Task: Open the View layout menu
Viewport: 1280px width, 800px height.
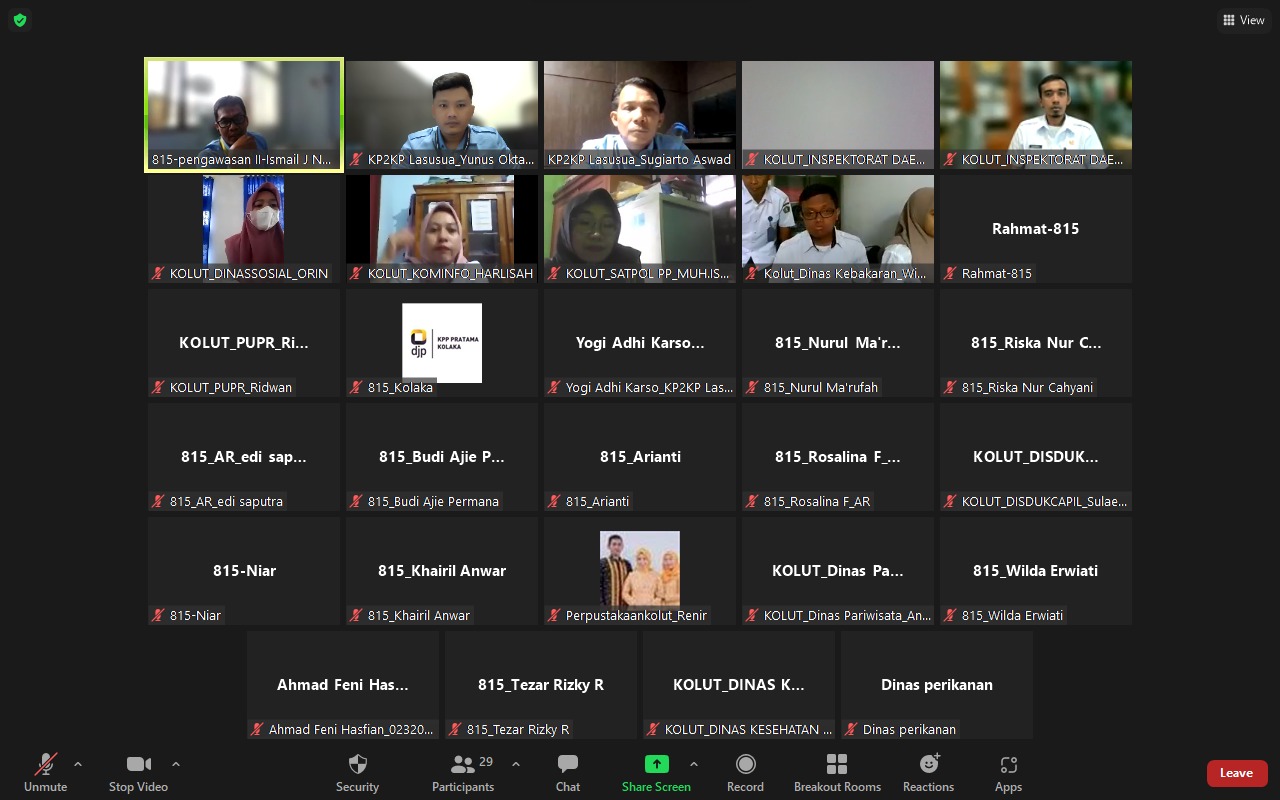Action: click(1243, 20)
